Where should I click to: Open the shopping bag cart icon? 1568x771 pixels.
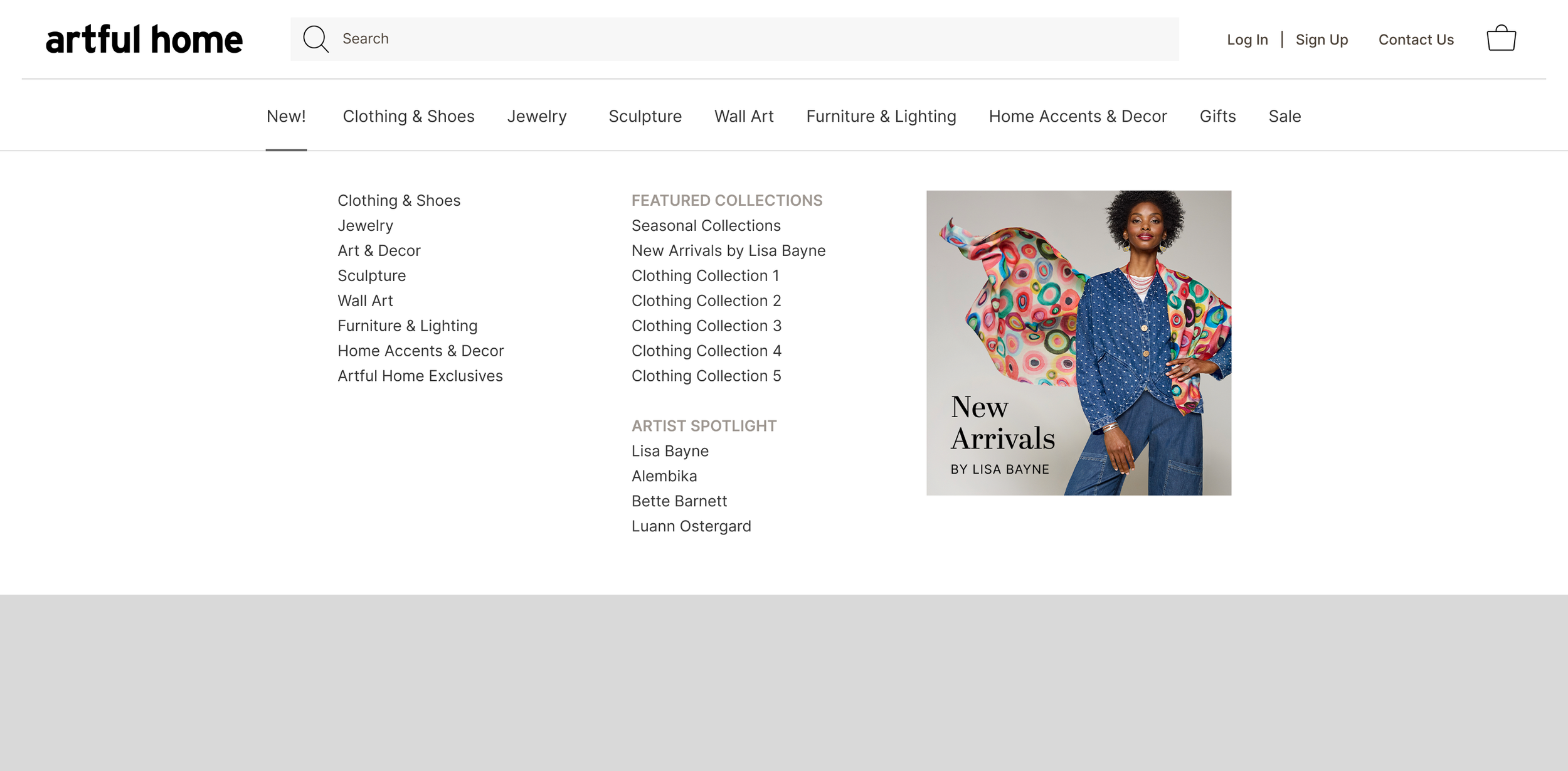point(1501,39)
